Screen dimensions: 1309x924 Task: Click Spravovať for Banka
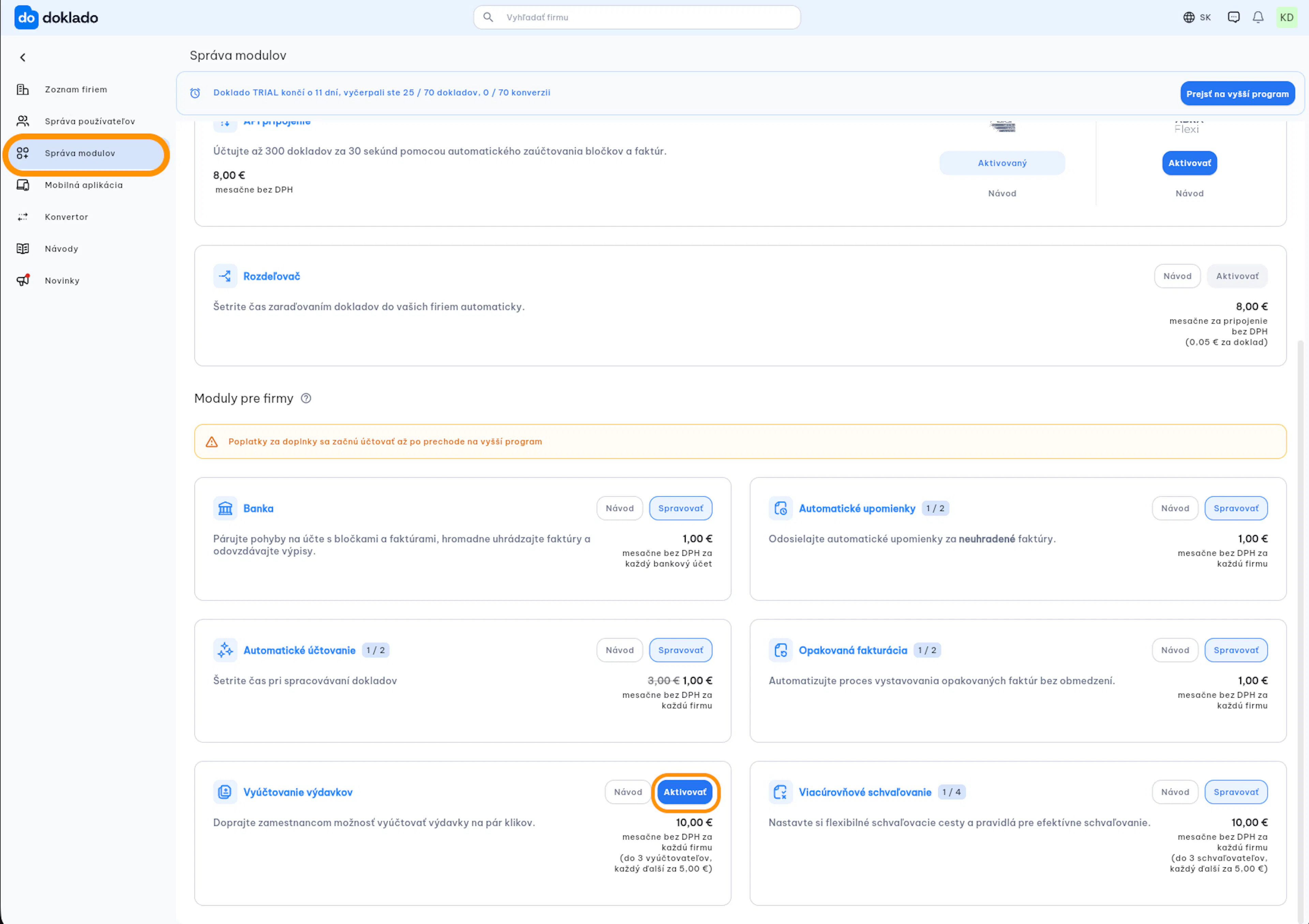pyautogui.click(x=681, y=509)
